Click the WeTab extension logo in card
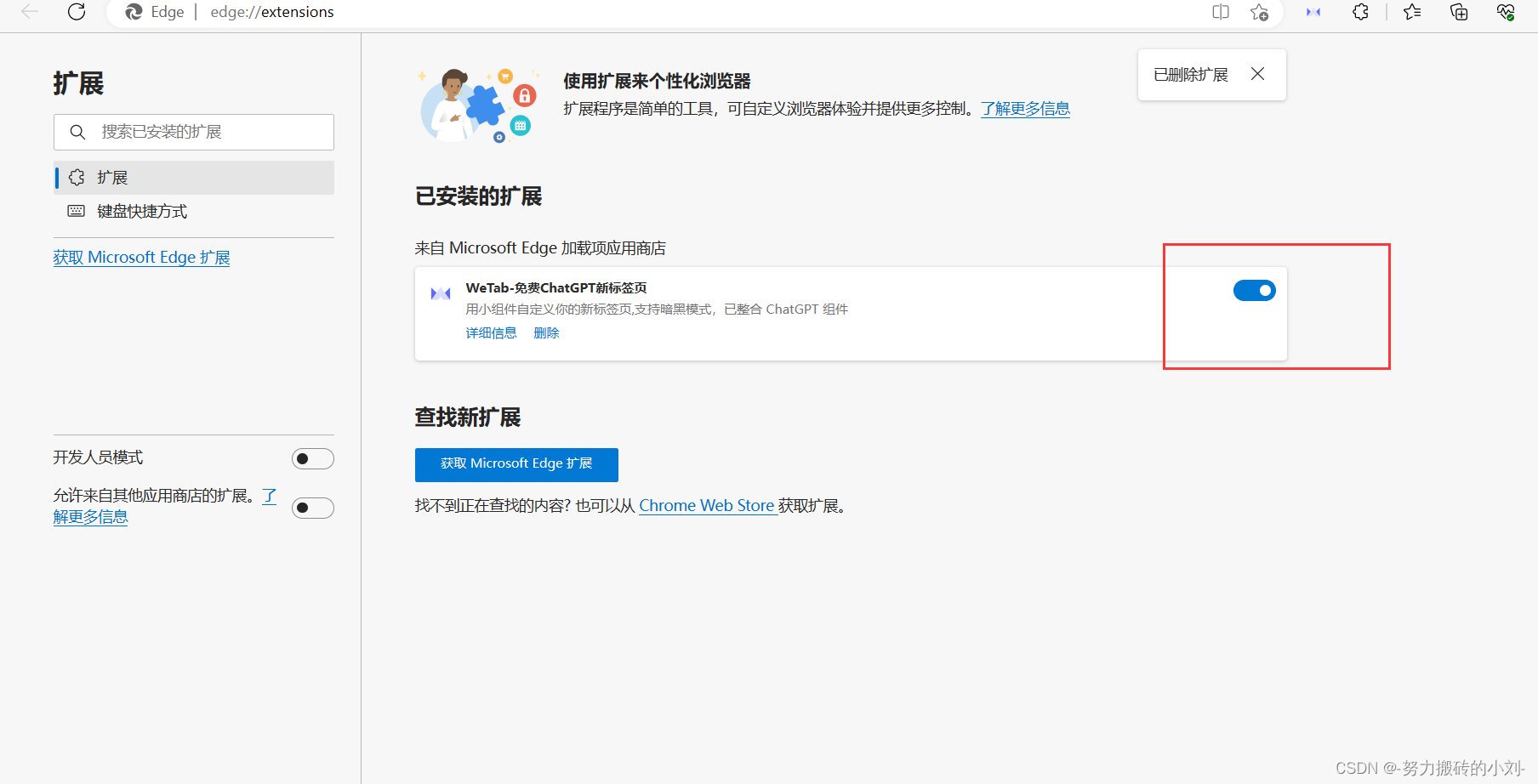This screenshot has width=1538, height=784. pos(441,293)
